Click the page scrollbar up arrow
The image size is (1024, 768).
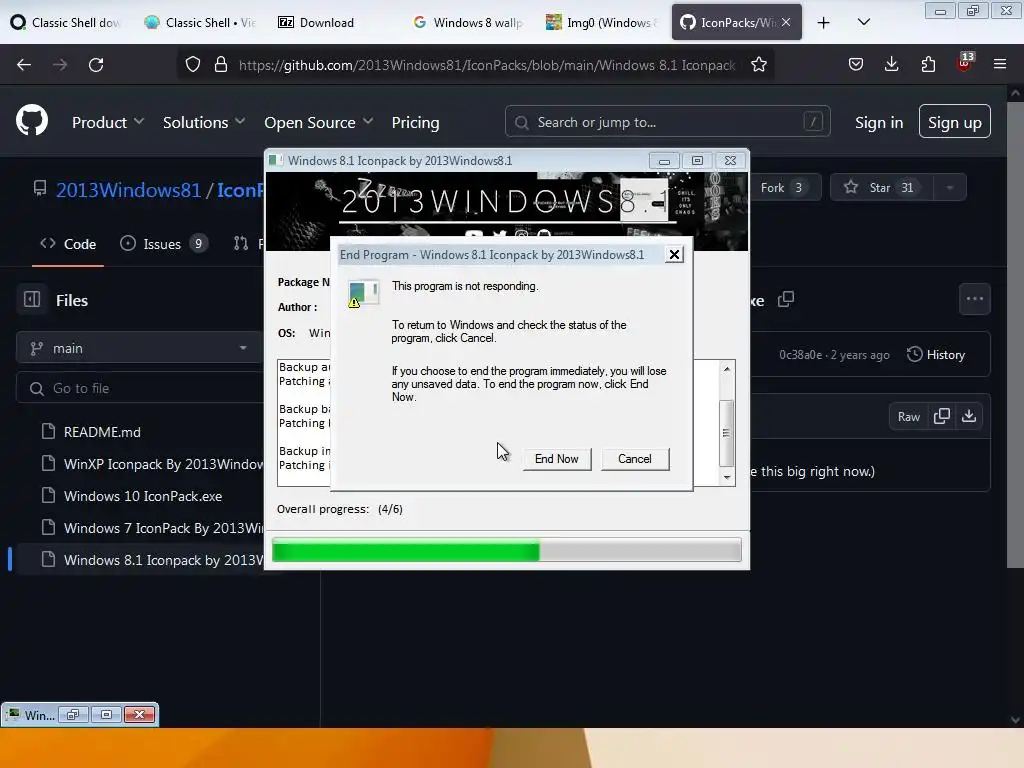(x=1015, y=93)
